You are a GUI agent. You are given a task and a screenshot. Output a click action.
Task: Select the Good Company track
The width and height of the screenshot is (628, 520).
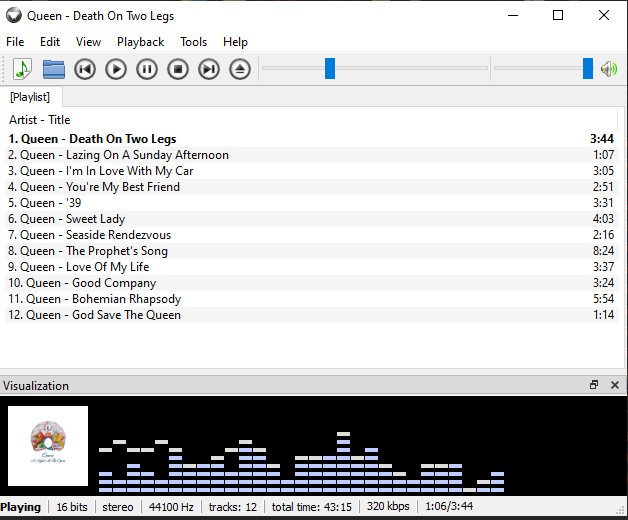click(311, 283)
